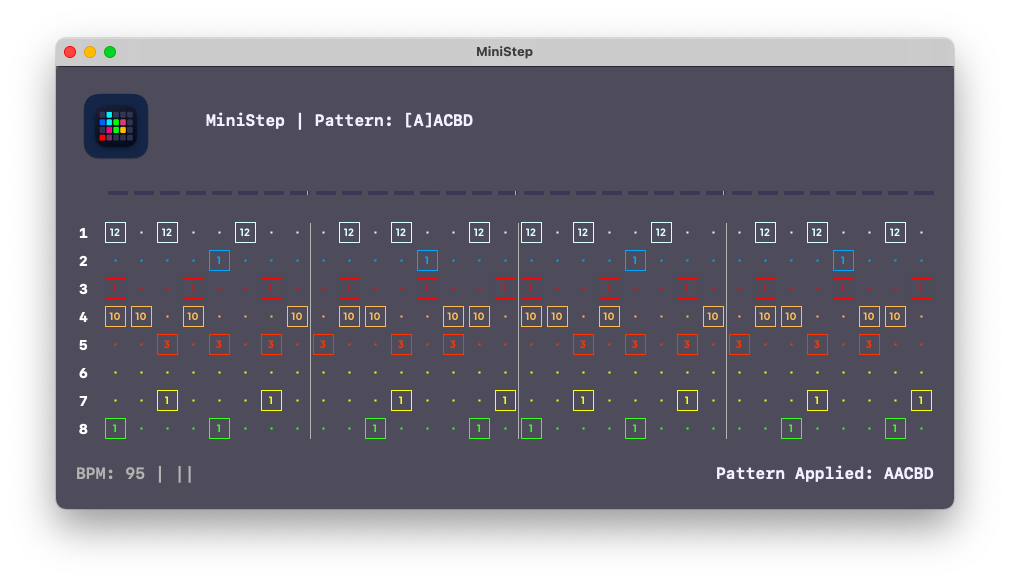This screenshot has width=1010, height=583.
Task: Disable the first green step in track 8
Action: [115, 429]
